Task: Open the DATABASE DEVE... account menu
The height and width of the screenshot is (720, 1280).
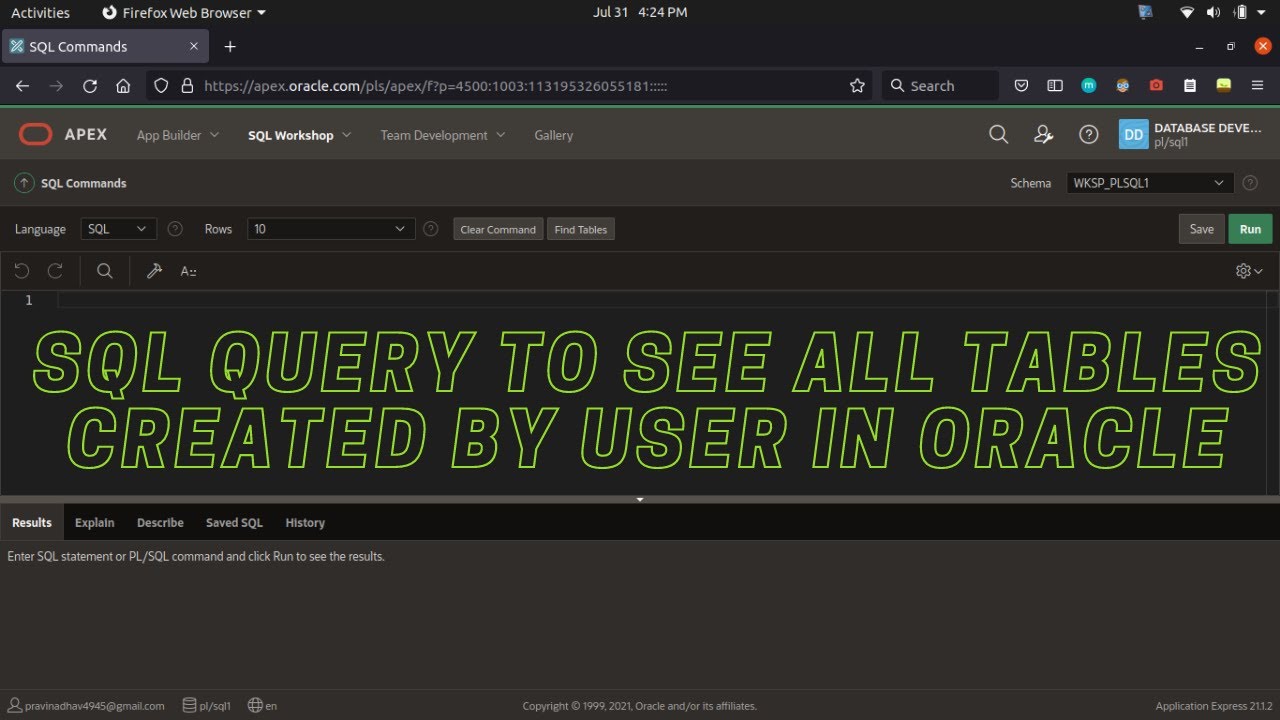Action: (1191, 134)
